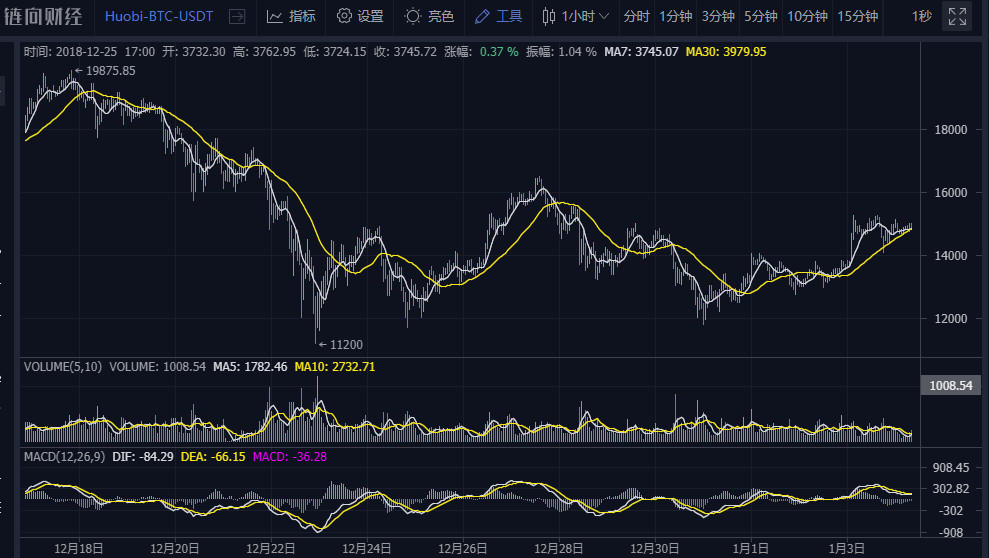Click the 1月3日 date axis label
Viewport: 989px width, 558px height.
point(846,549)
